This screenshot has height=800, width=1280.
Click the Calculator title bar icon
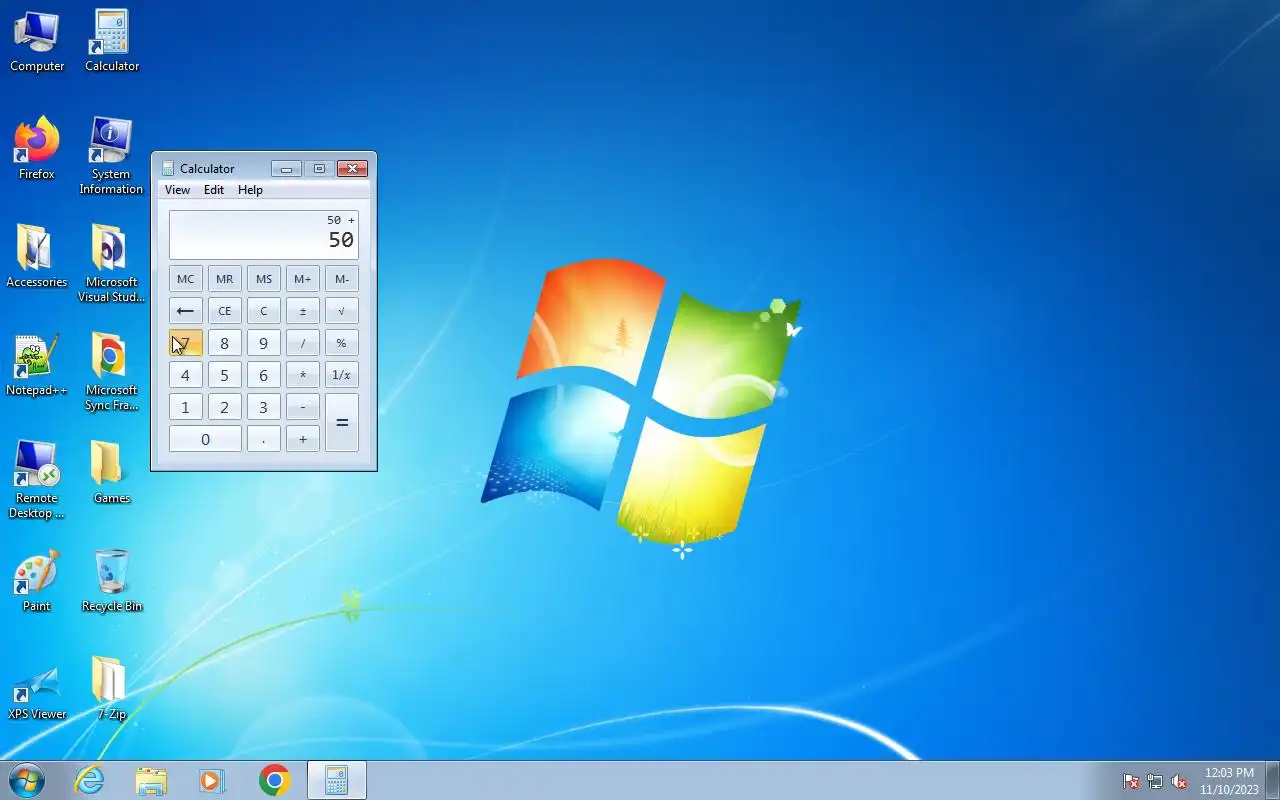tap(167, 168)
